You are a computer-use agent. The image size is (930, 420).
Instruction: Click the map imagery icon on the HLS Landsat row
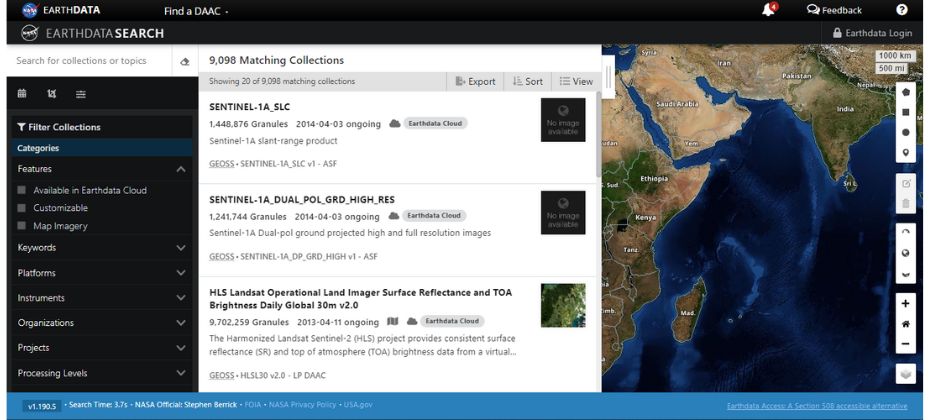pyautogui.click(x=393, y=321)
